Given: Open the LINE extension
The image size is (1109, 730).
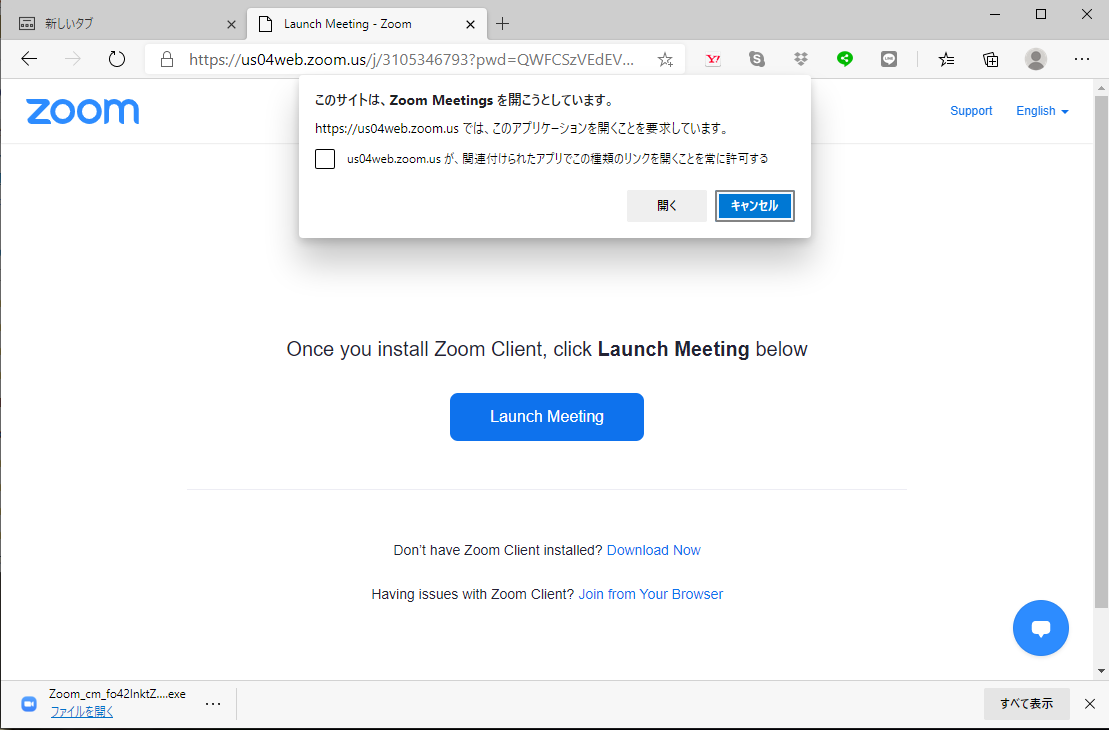Looking at the screenshot, I should pyautogui.click(x=889, y=59).
